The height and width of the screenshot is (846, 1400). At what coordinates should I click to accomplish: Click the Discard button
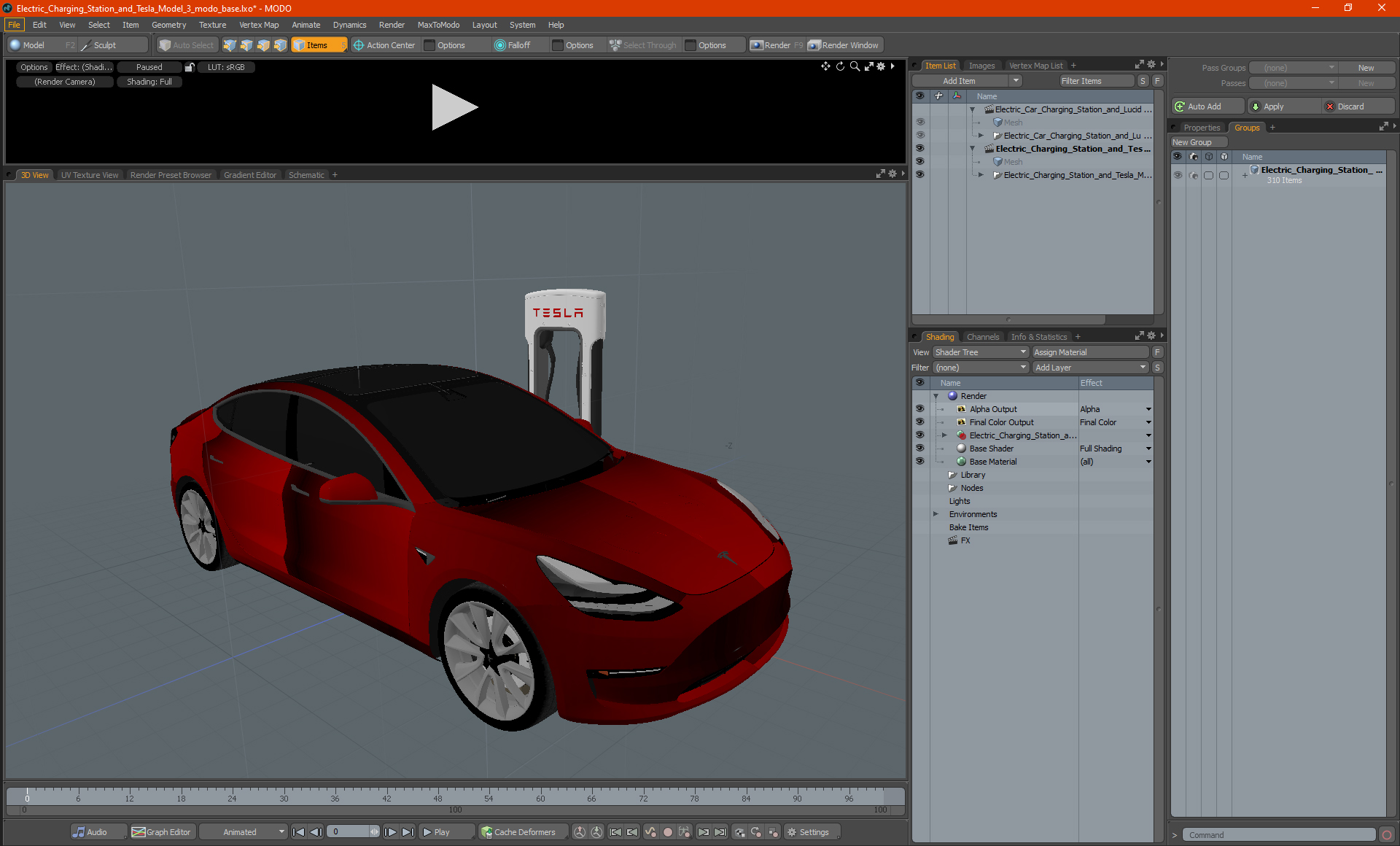pyautogui.click(x=1358, y=106)
